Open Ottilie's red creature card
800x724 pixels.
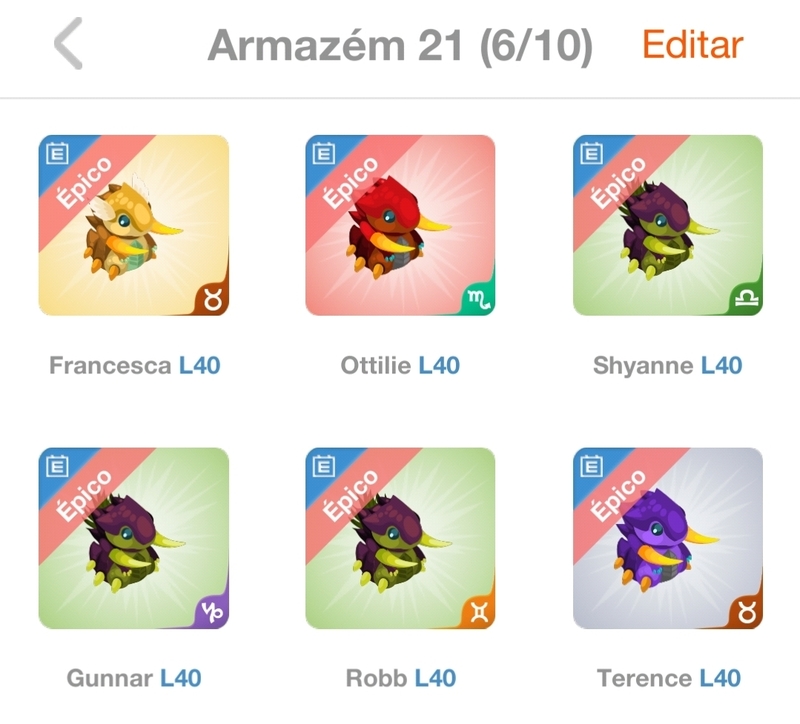(x=401, y=225)
